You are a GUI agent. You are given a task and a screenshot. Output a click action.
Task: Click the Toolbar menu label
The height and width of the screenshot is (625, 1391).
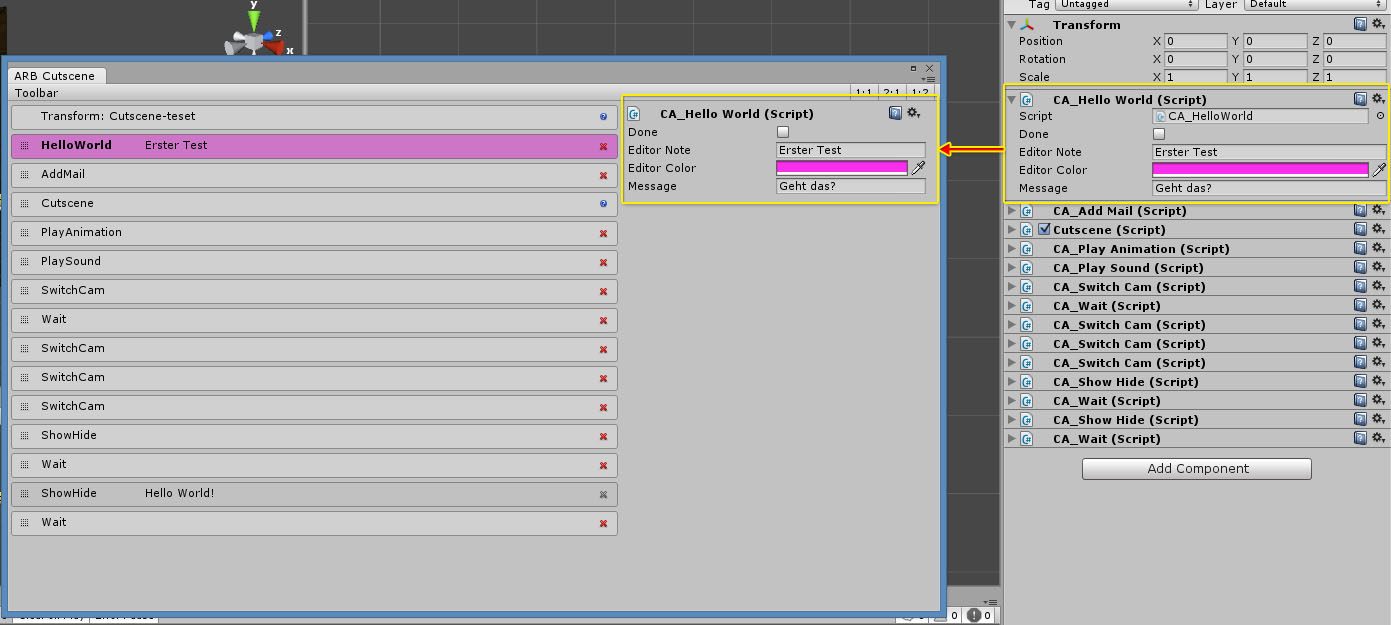(36, 93)
